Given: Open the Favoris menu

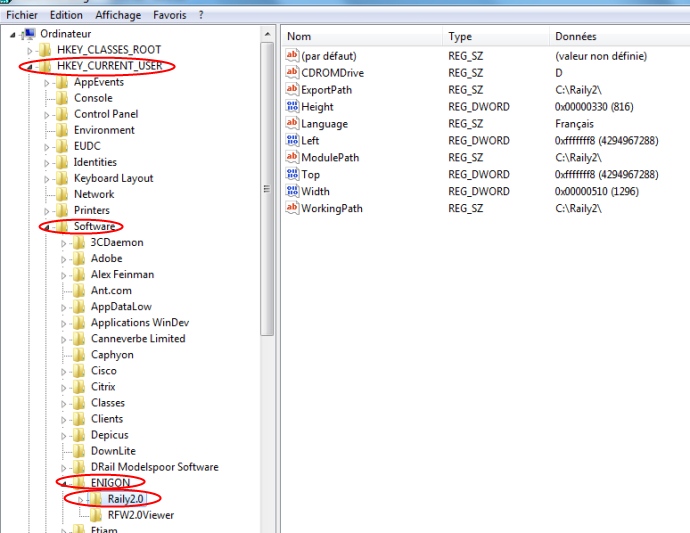Looking at the screenshot, I should coord(169,16).
